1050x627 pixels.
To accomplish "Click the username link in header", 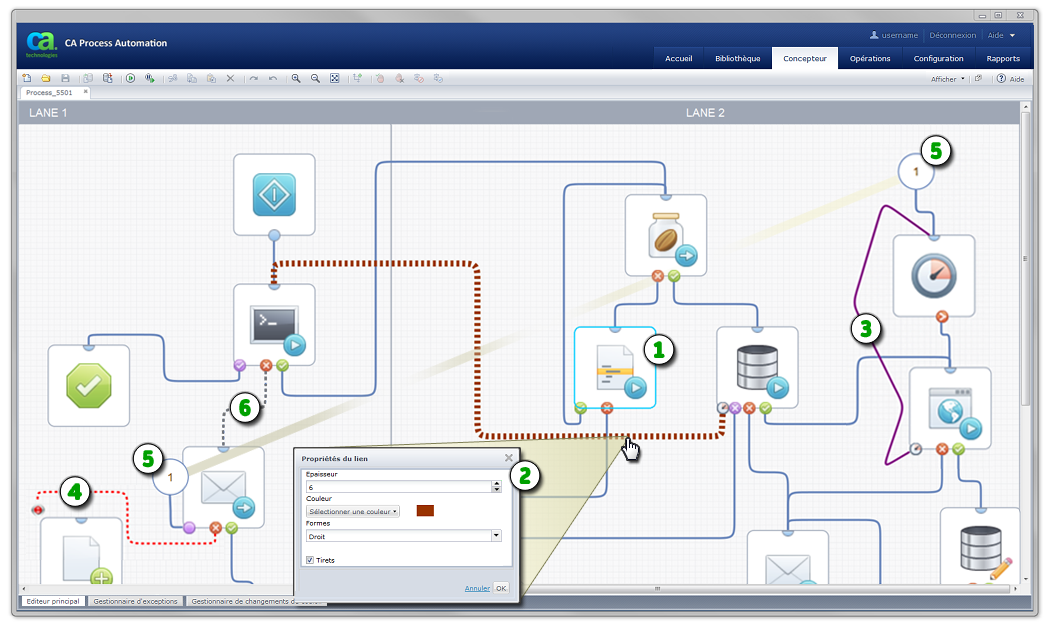I will click(x=899, y=36).
